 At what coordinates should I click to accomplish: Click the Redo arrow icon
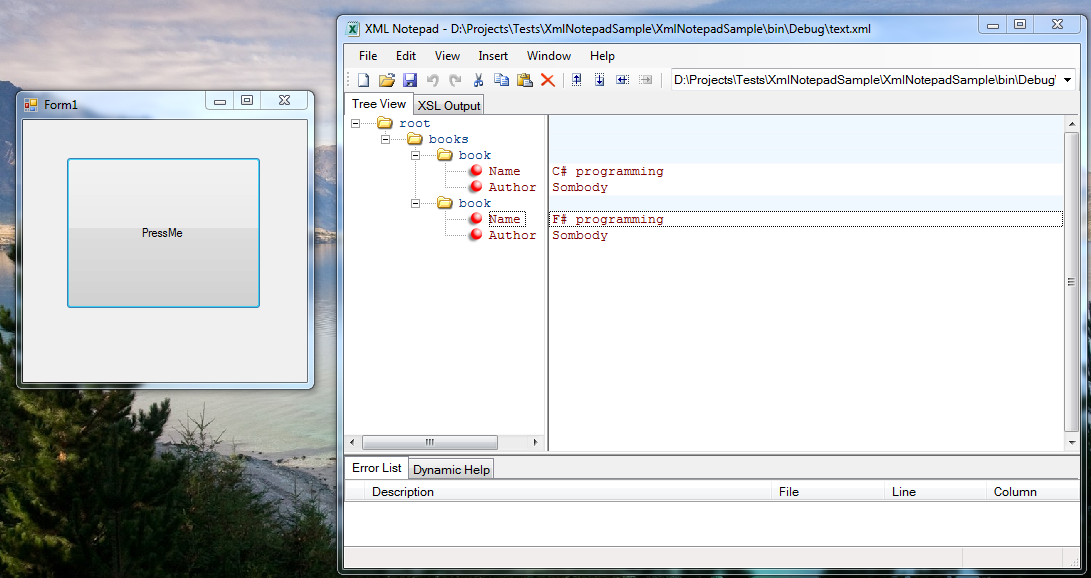455,80
